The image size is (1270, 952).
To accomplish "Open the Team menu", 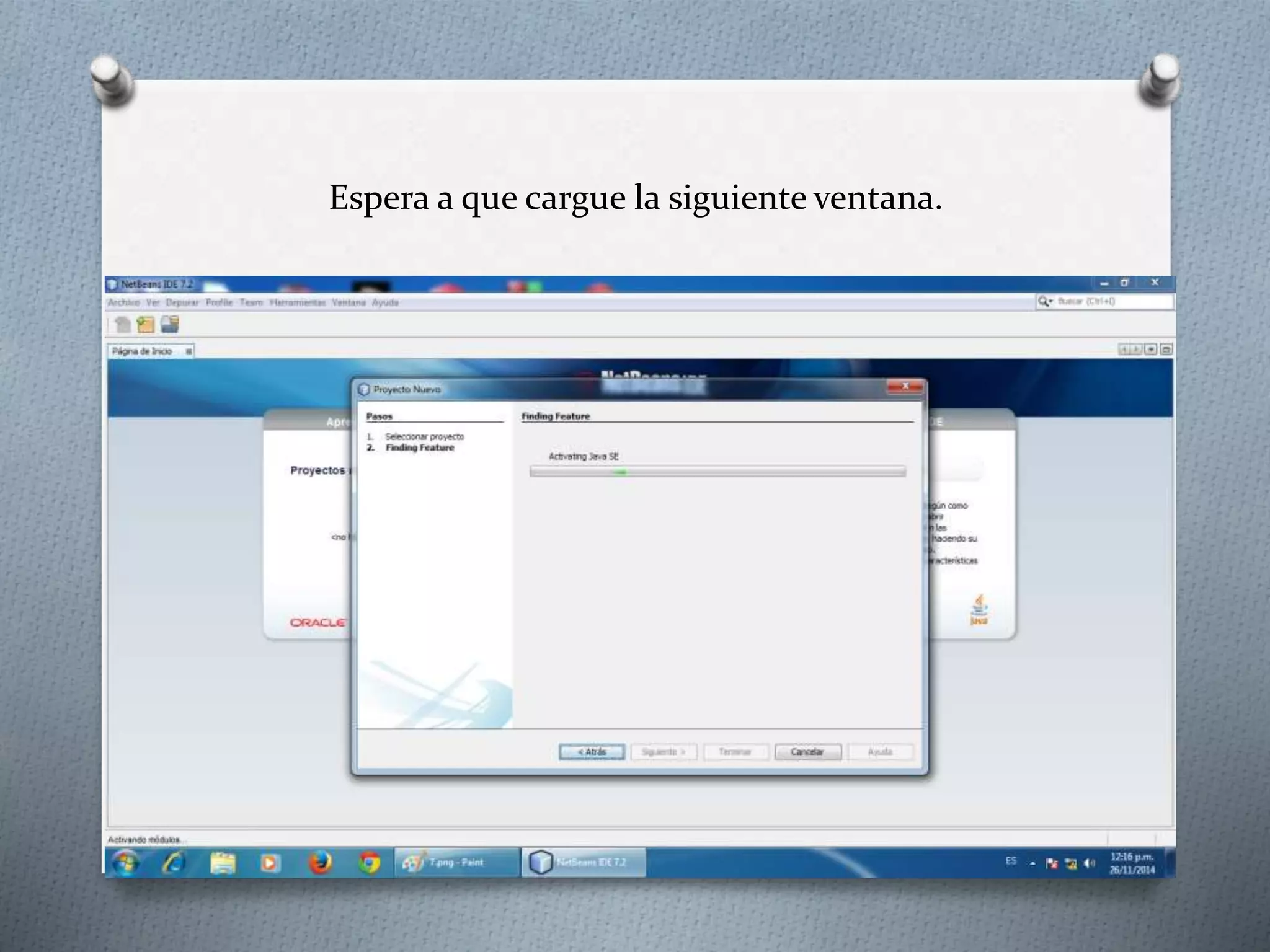I will pyautogui.click(x=251, y=302).
